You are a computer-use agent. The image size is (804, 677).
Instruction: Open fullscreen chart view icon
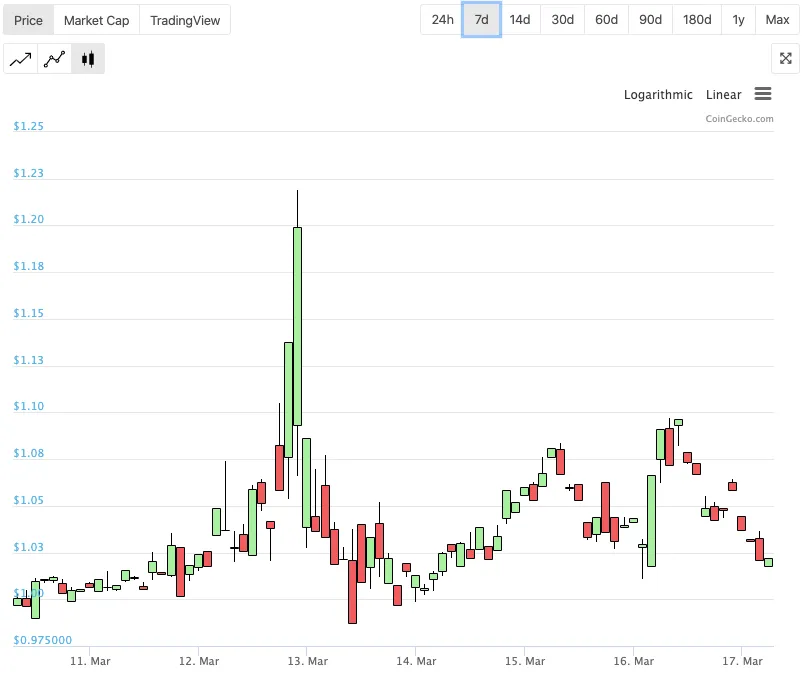tap(786, 58)
